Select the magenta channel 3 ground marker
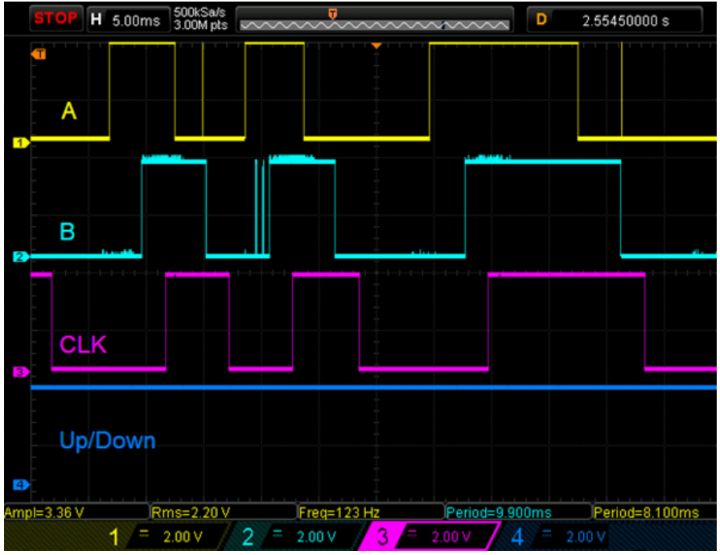Viewport: 720px width, 555px height. point(18,372)
